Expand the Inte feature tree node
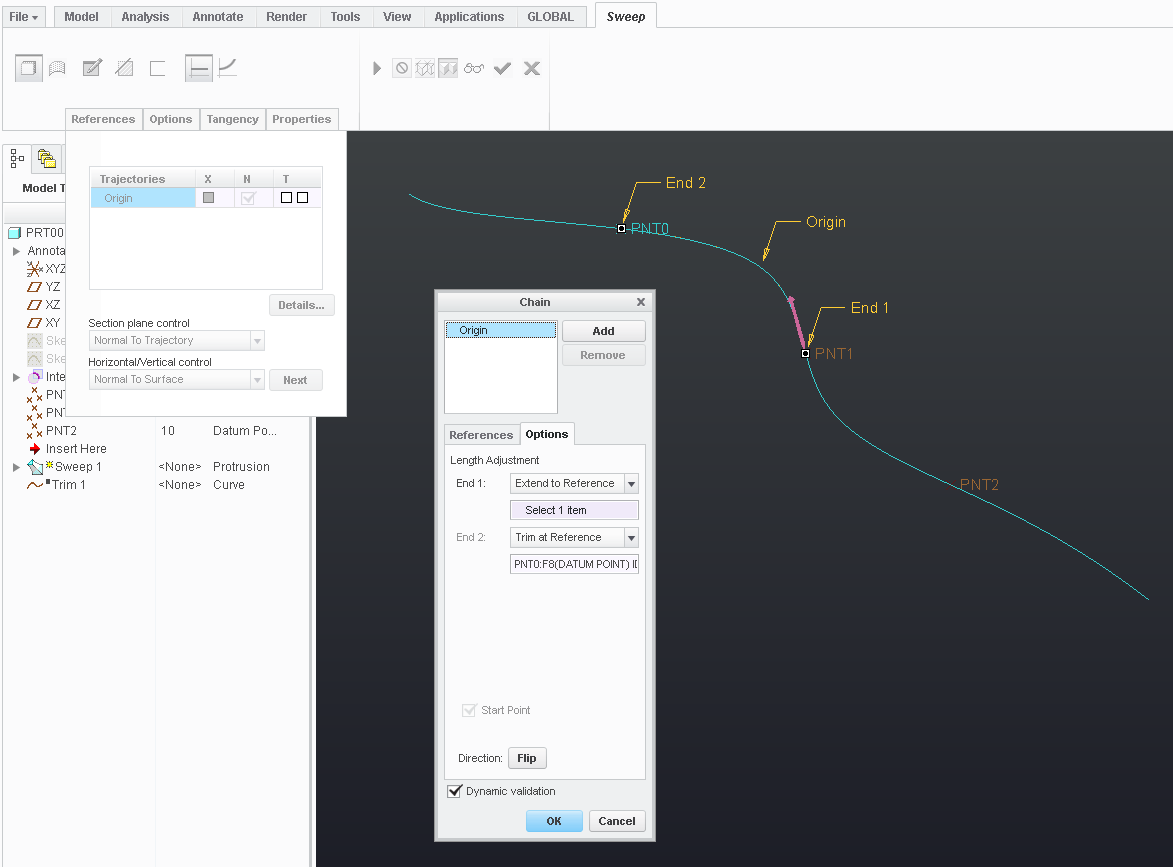The height and width of the screenshot is (867, 1173). 16,377
